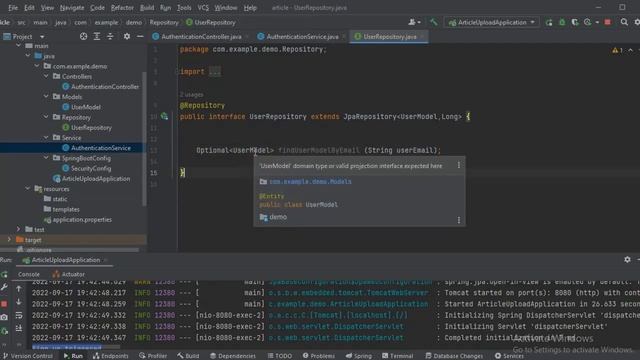Open the Profiler tool window
This screenshot has width=640, height=360.
(x=153, y=356)
